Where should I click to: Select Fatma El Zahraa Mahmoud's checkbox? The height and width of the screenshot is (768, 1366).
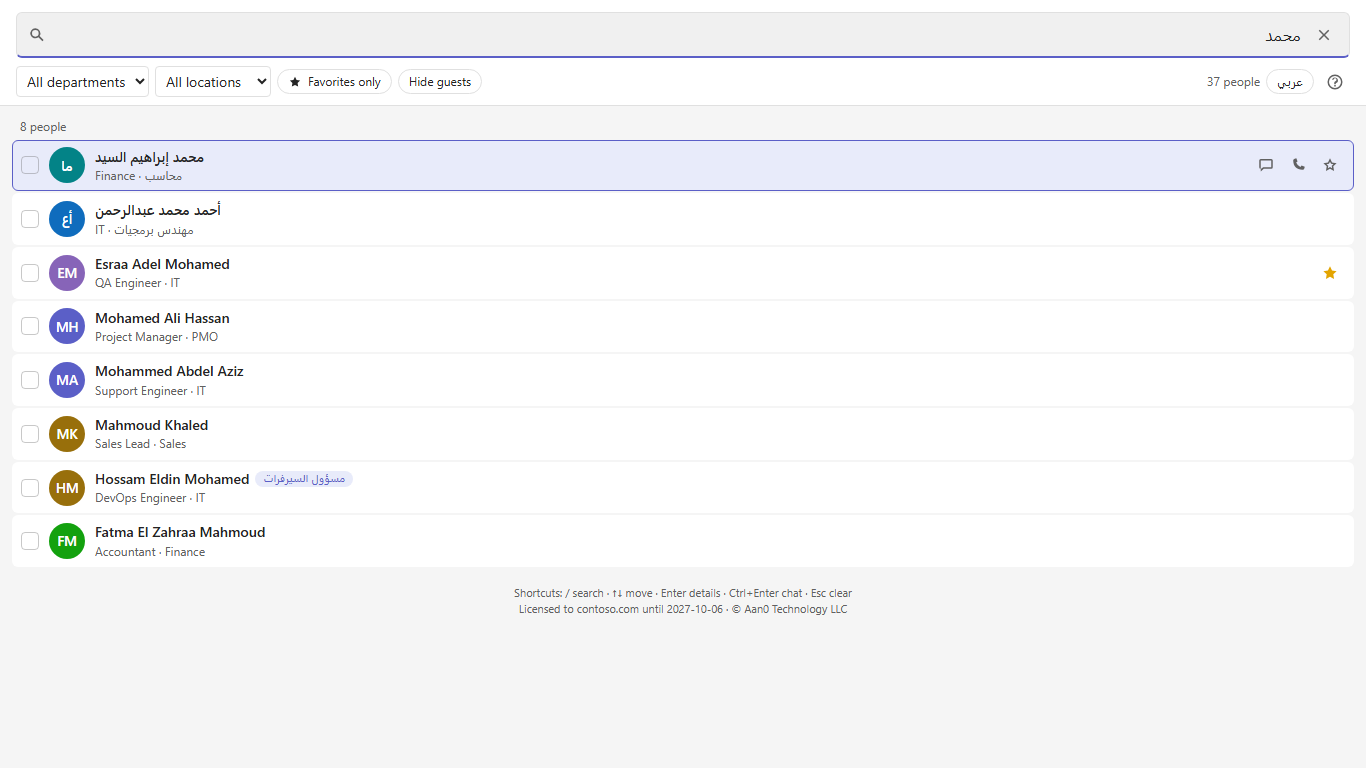coord(30,541)
